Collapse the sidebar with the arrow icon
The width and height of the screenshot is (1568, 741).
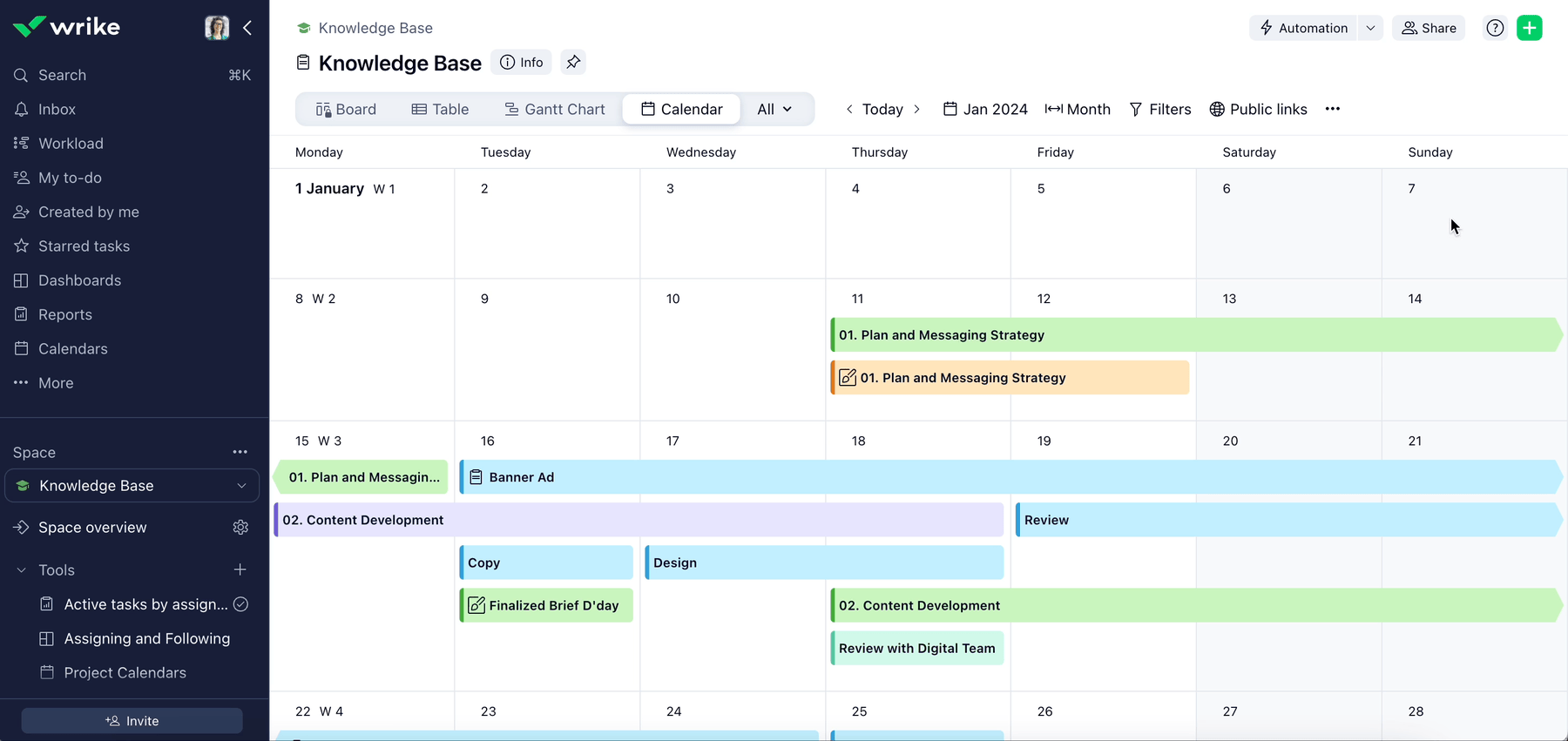pos(247,28)
